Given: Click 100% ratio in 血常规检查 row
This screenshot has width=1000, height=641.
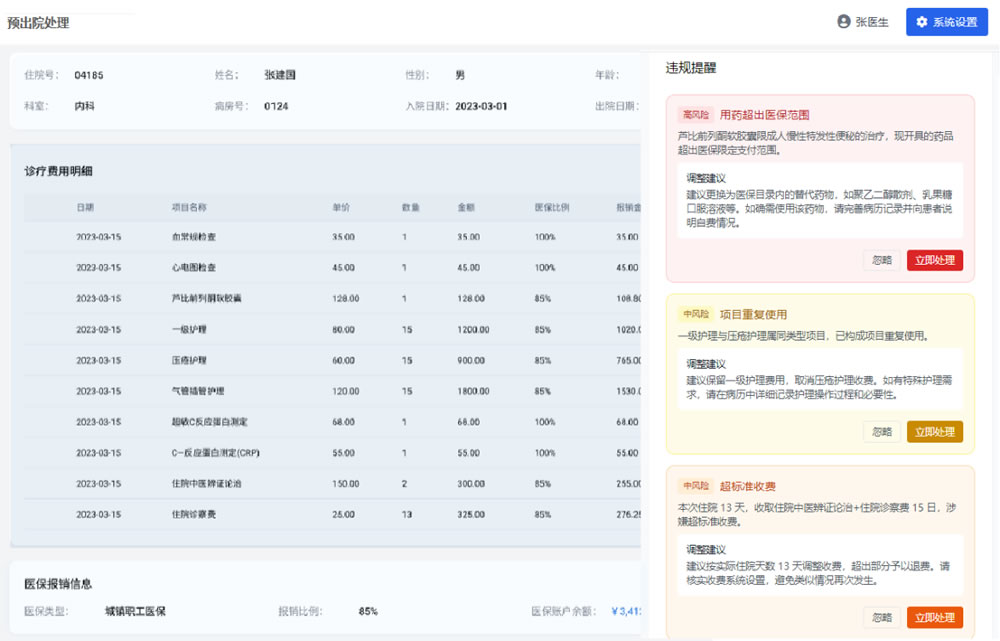Looking at the screenshot, I should pyautogui.click(x=545, y=237).
